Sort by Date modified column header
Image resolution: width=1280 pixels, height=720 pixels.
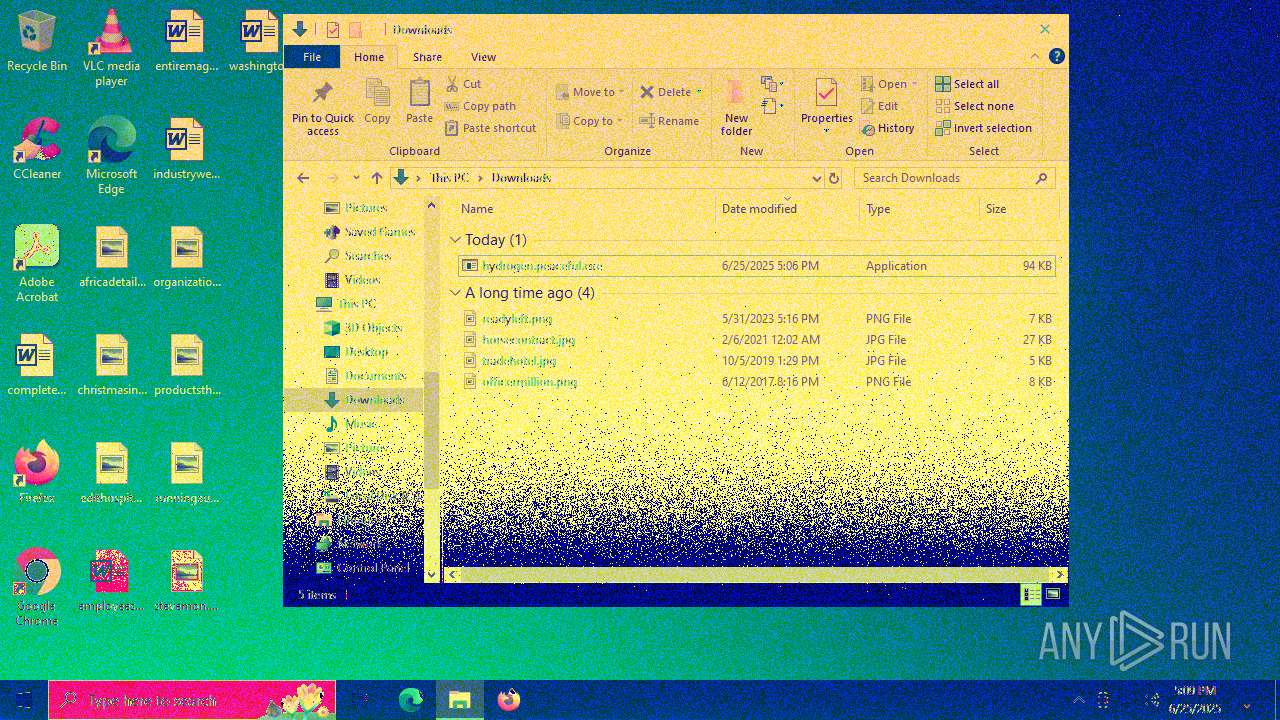788,209
